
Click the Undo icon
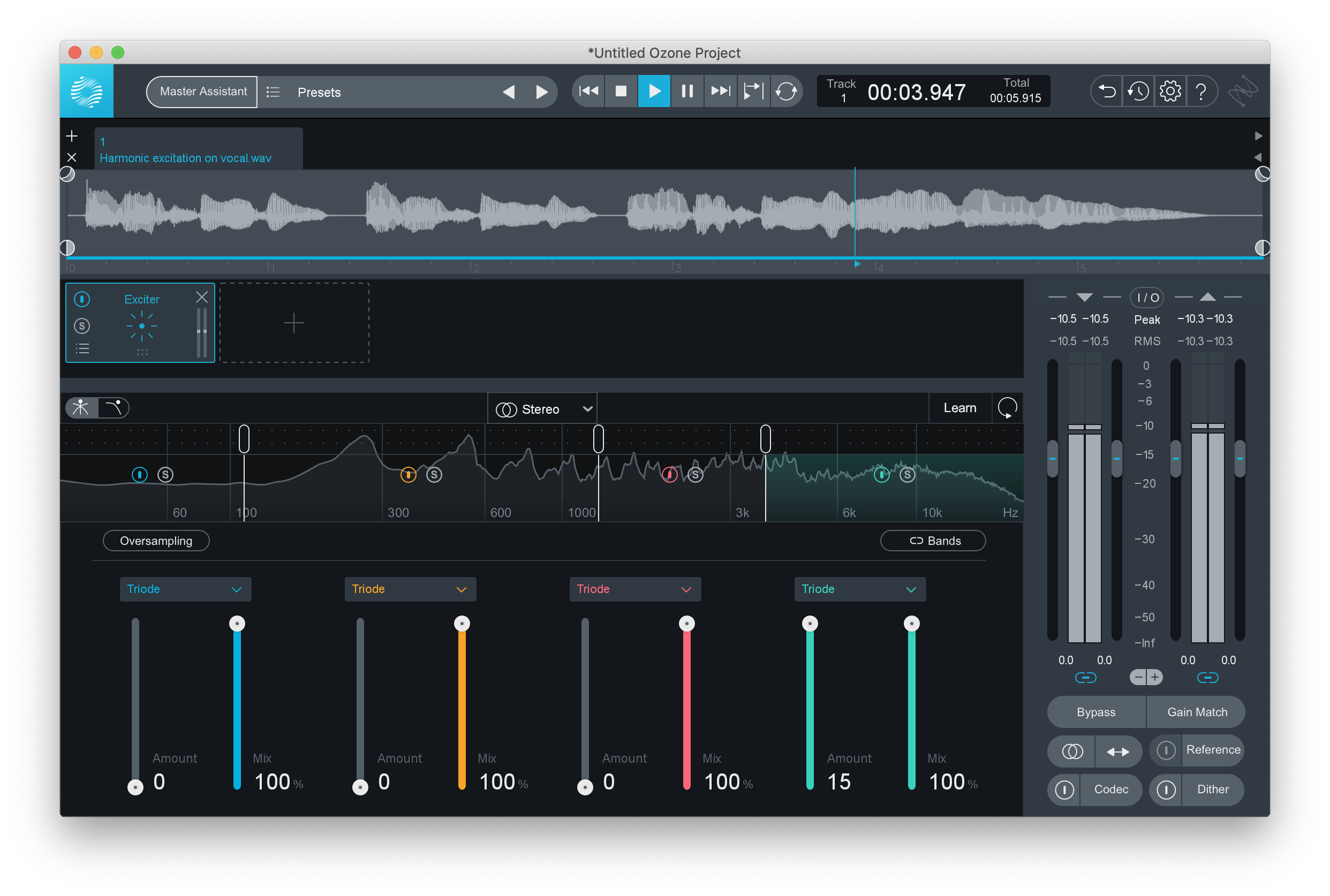pos(1107,92)
